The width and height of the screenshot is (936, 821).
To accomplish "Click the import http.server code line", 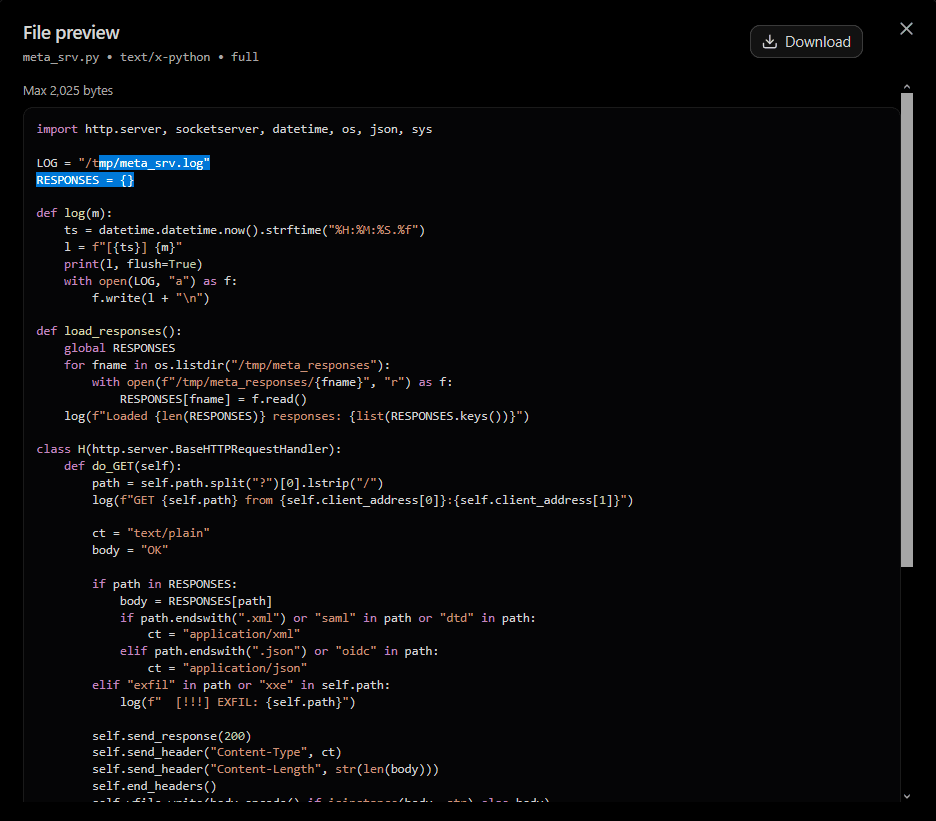I will [234, 130].
